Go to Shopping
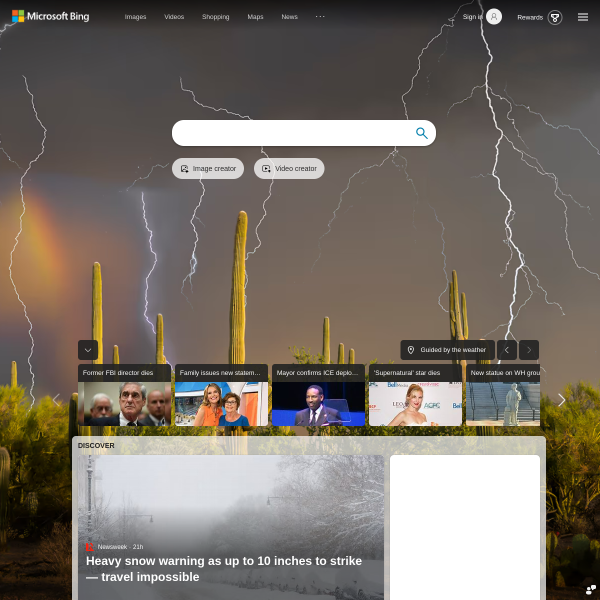The height and width of the screenshot is (600, 600). 216,17
